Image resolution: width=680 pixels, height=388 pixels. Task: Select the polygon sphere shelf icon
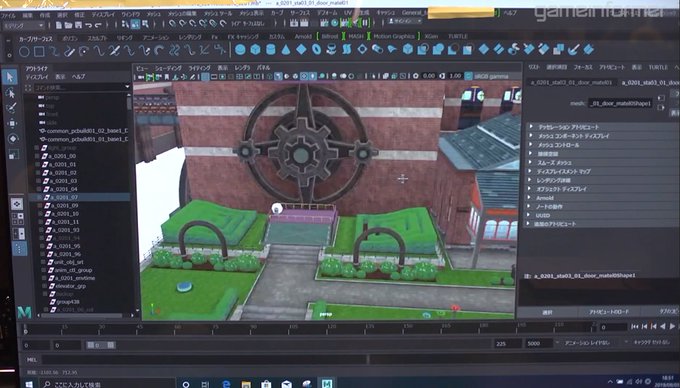click(x=240, y=49)
